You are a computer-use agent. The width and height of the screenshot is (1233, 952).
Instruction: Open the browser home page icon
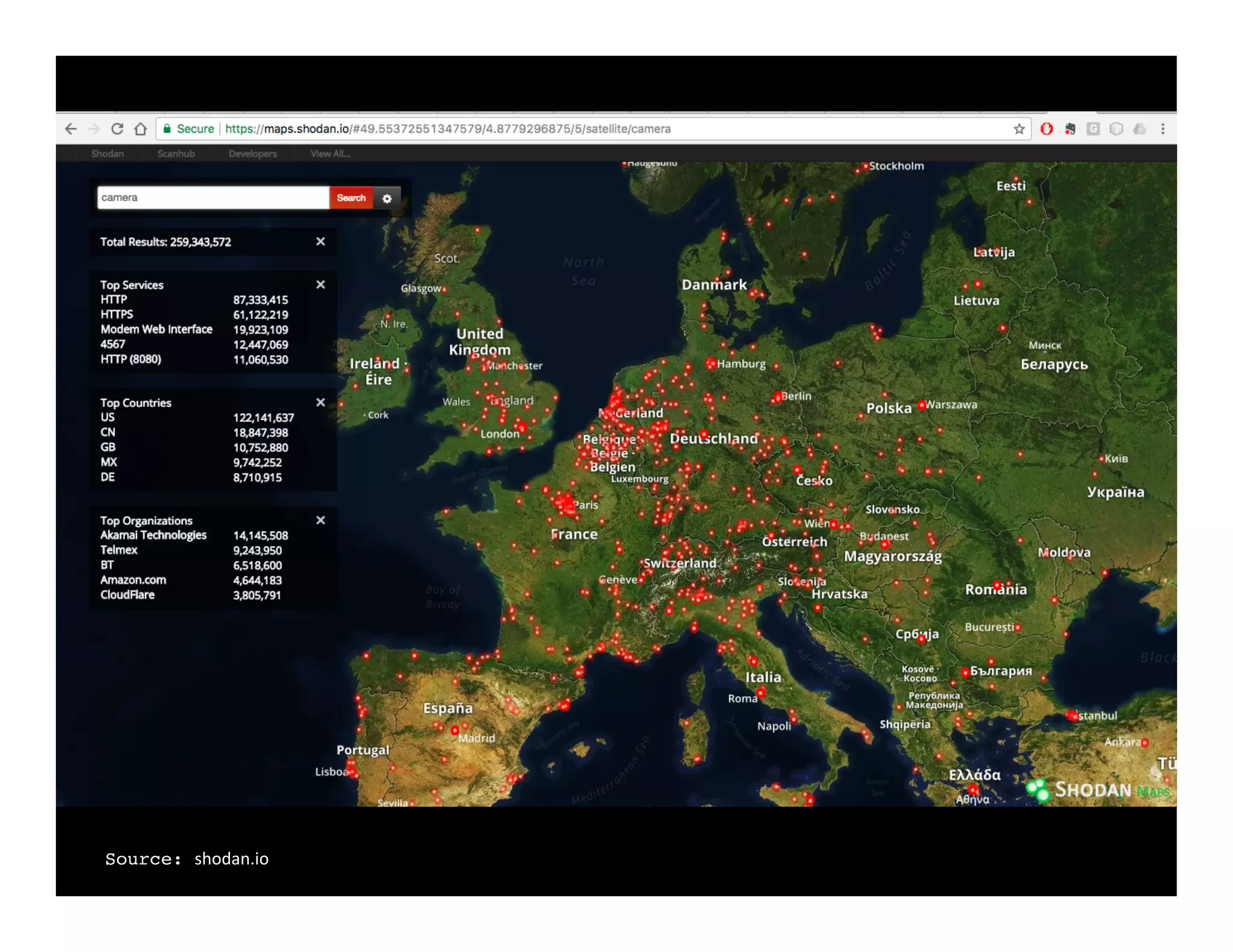coord(141,129)
